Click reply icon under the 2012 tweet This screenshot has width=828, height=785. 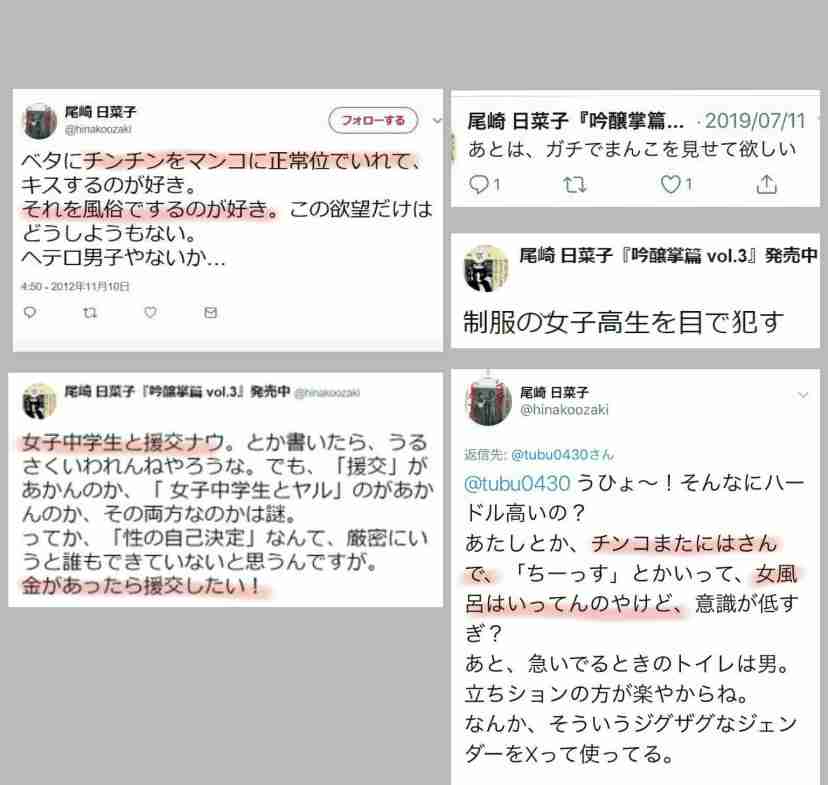(30, 313)
